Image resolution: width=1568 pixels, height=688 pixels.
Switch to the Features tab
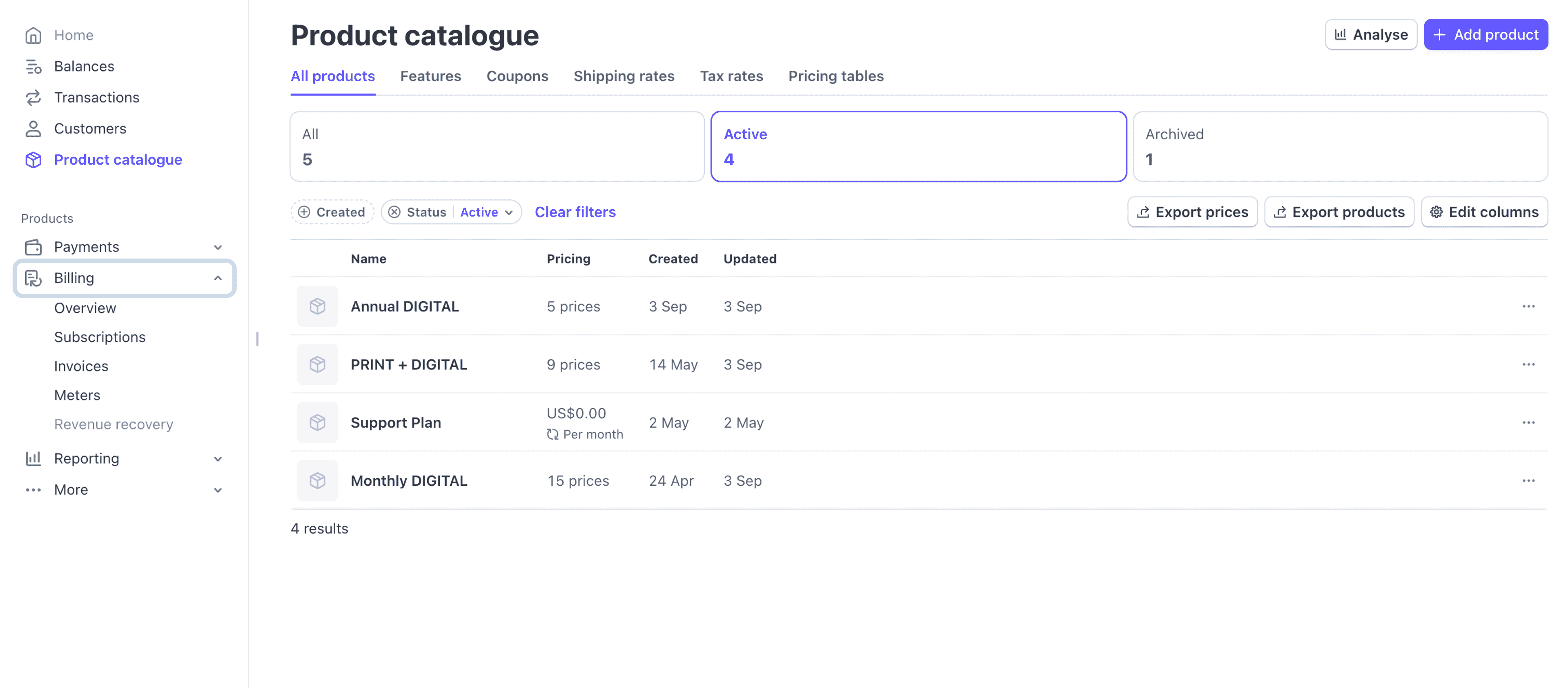[x=431, y=77]
